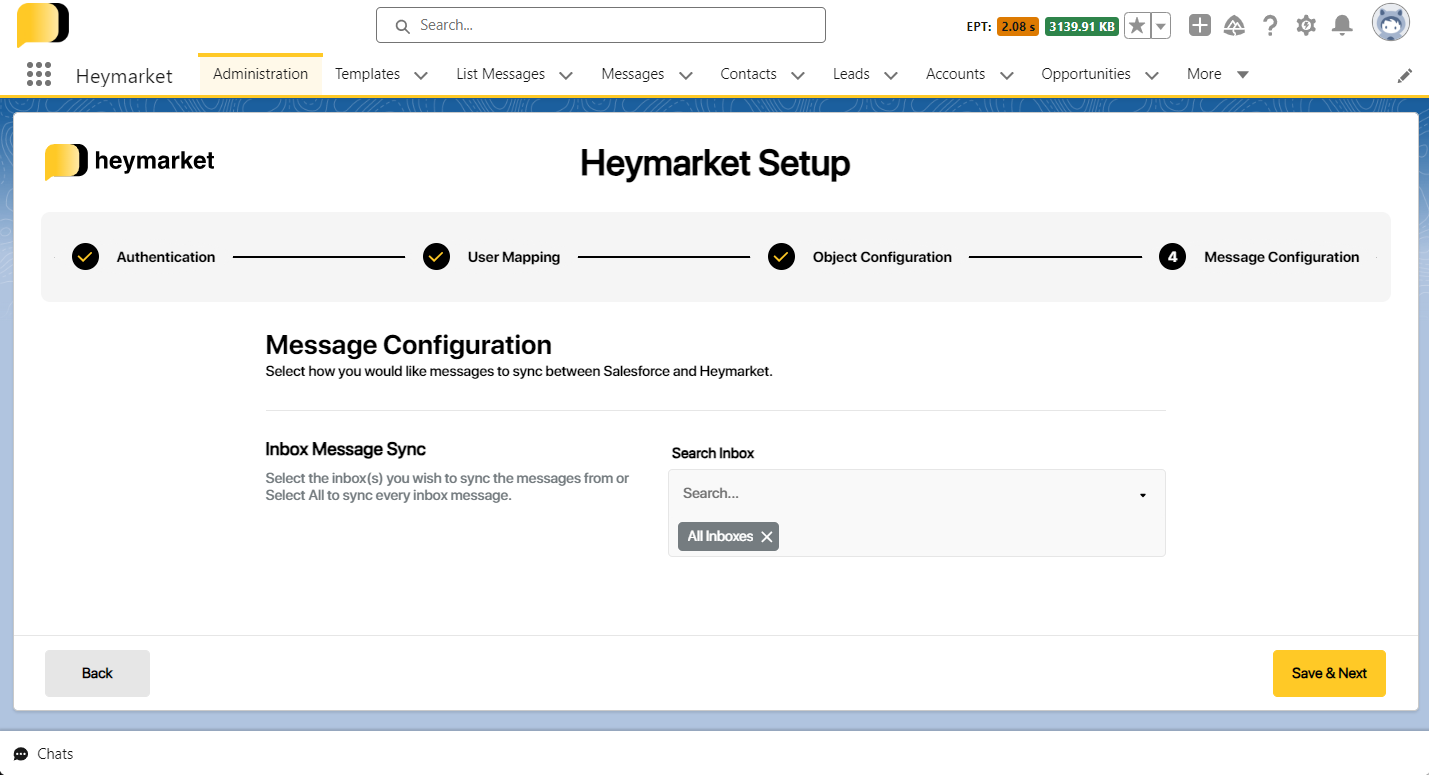The width and height of the screenshot is (1429, 775).
Task: Expand the Search Inbox dropdown arrow
Action: (x=1143, y=496)
